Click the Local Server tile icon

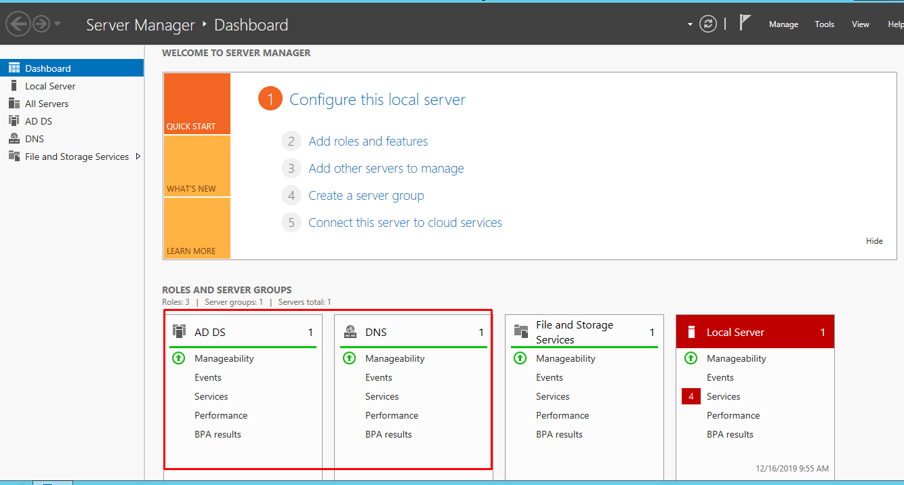691,332
